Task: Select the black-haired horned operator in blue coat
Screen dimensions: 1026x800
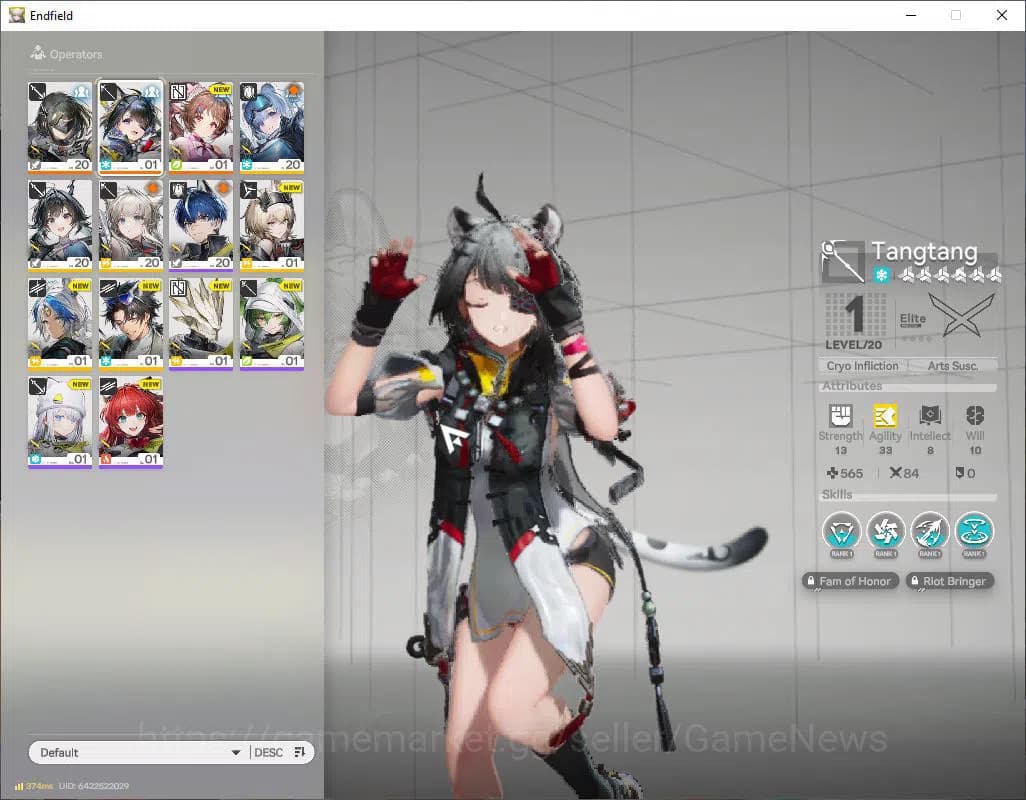Action: (x=60, y=226)
